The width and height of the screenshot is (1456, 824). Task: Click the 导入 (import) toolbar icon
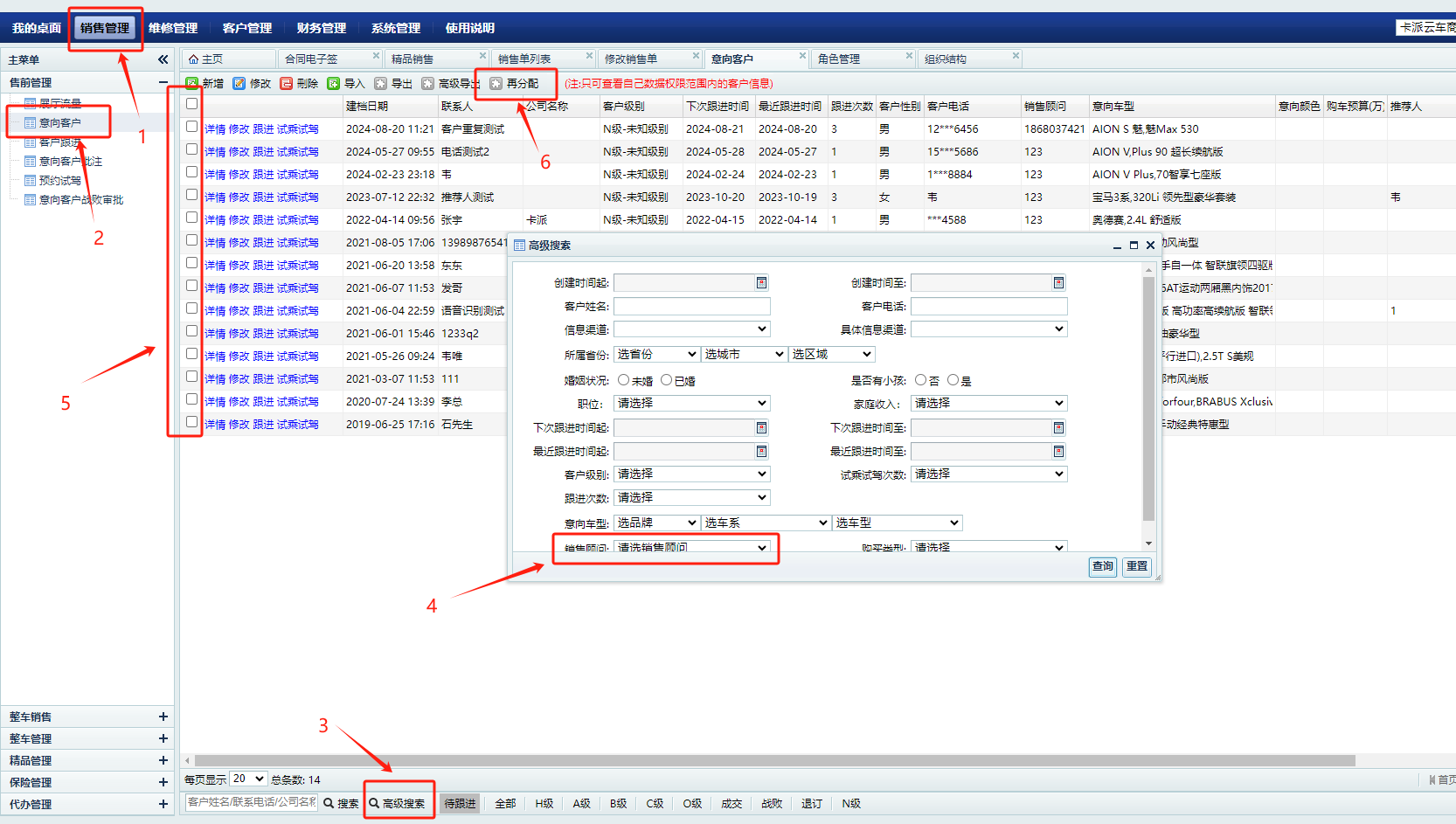(x=334, y=84)
